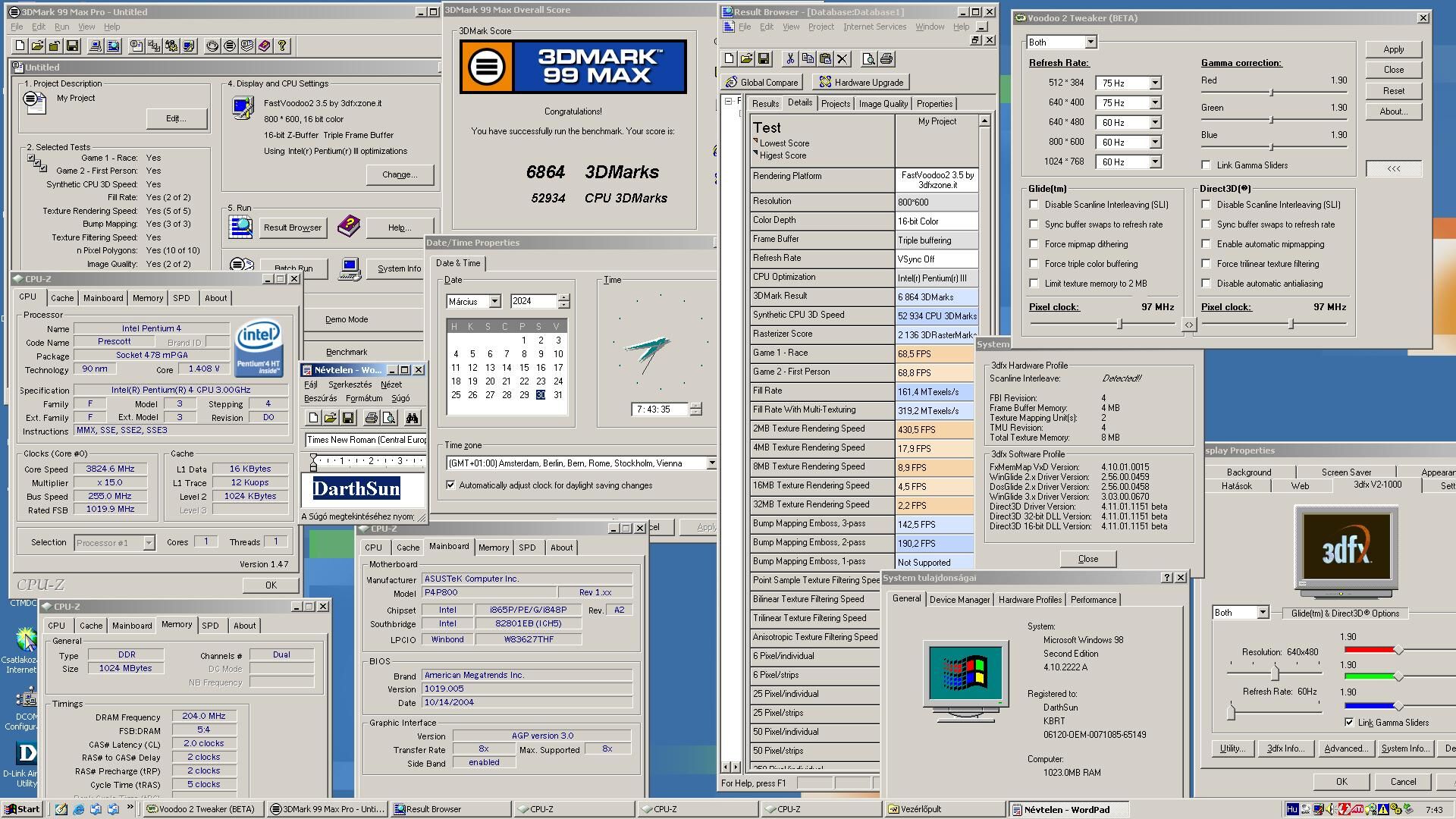Screen dimensions: 1456x819
Task: Open CPU-Z Processor #1 selection dropdown
Action: (149, 543)
